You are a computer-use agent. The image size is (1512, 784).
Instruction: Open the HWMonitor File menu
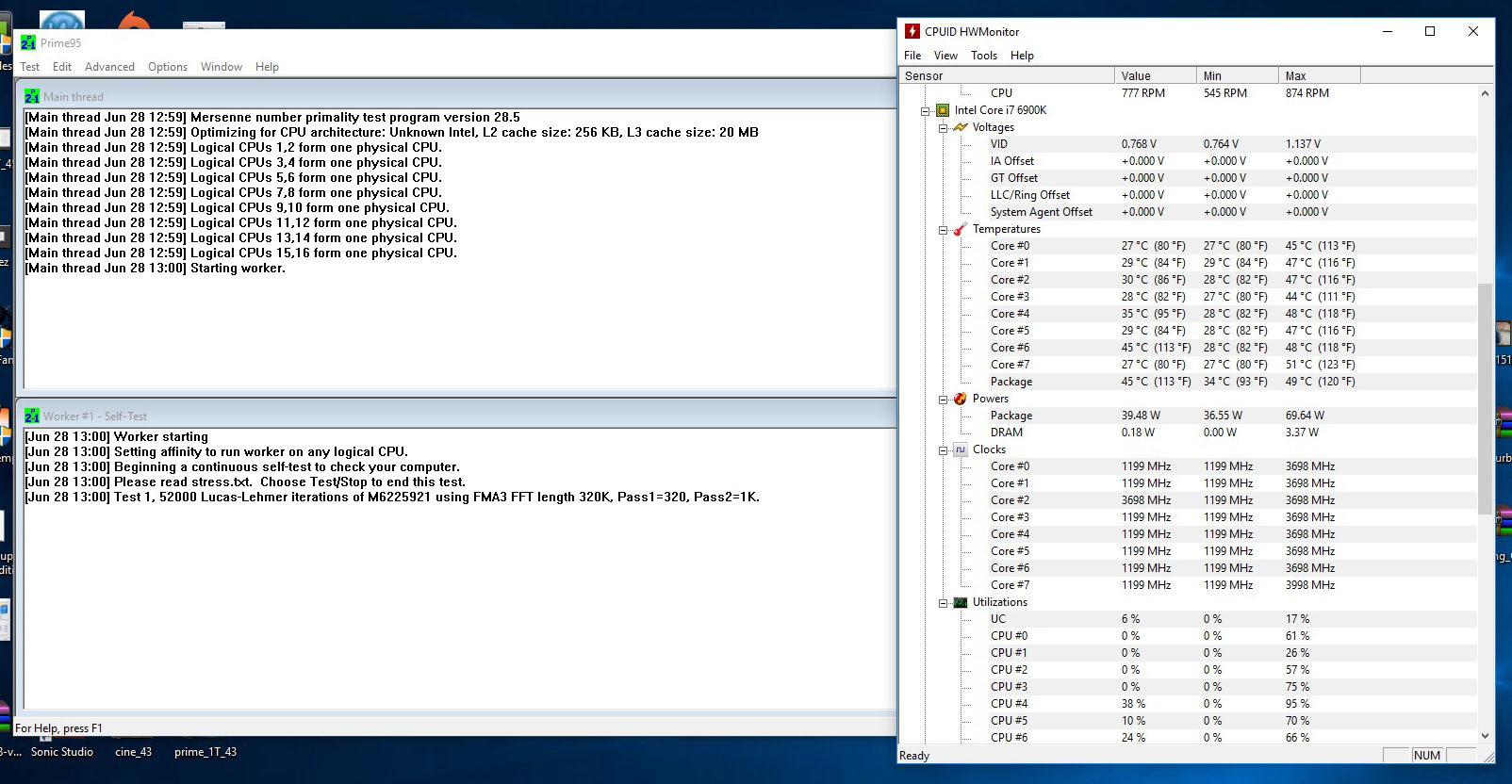coord(912,56)
